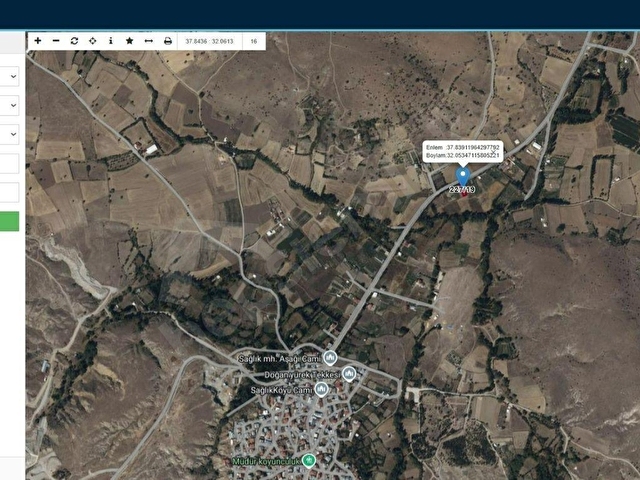Open the info (i) tool

click(x=111, y=41)
